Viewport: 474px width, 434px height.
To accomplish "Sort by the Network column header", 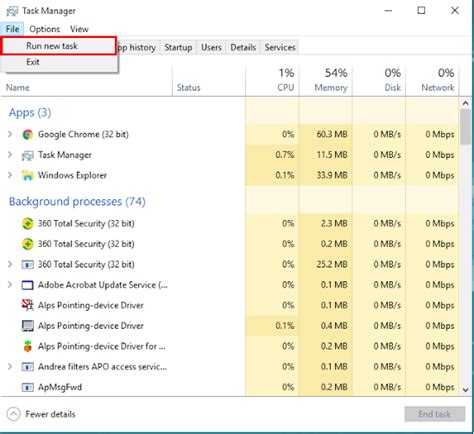I will (432, 81).
